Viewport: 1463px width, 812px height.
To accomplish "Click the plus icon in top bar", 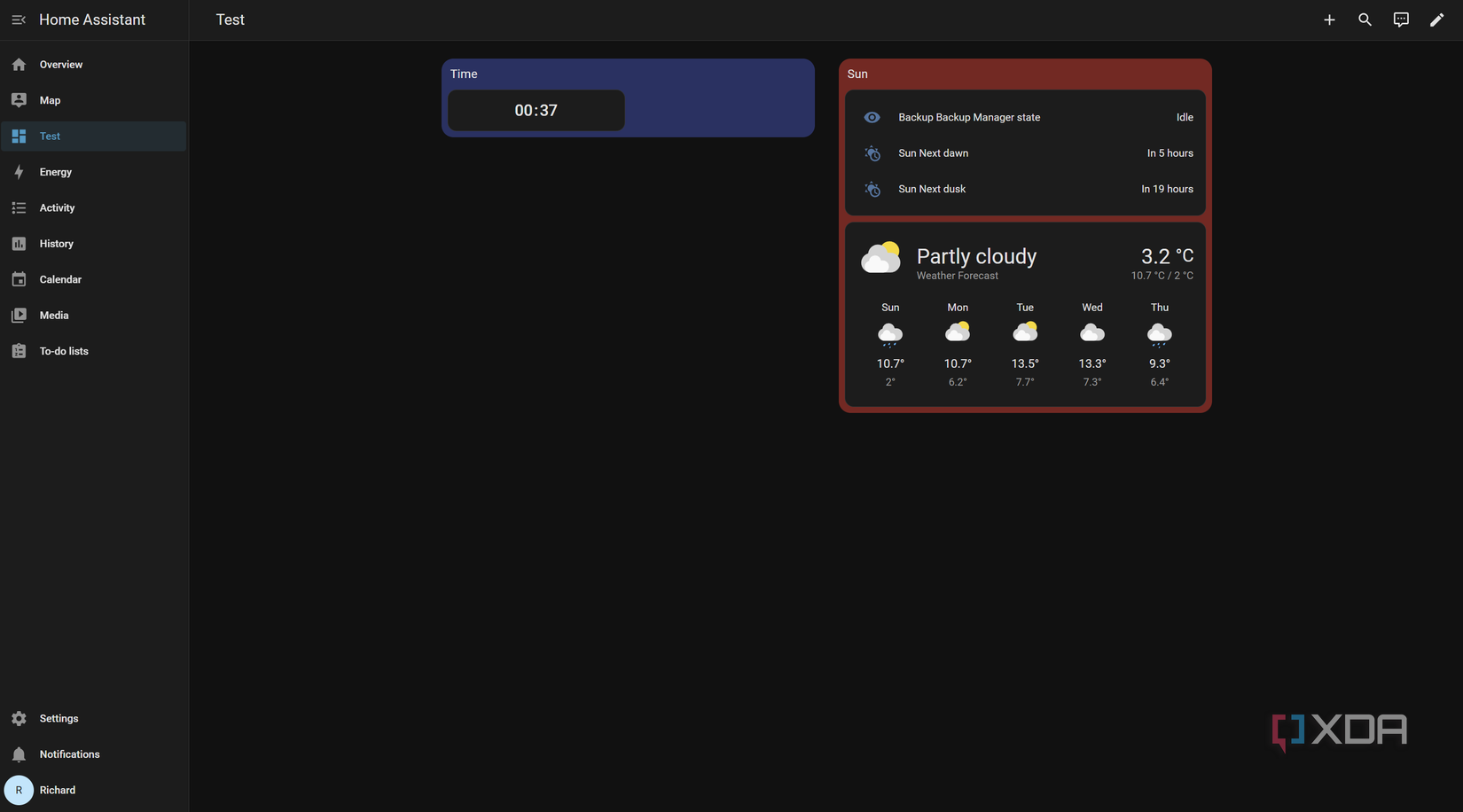I will click(1329, 20).
